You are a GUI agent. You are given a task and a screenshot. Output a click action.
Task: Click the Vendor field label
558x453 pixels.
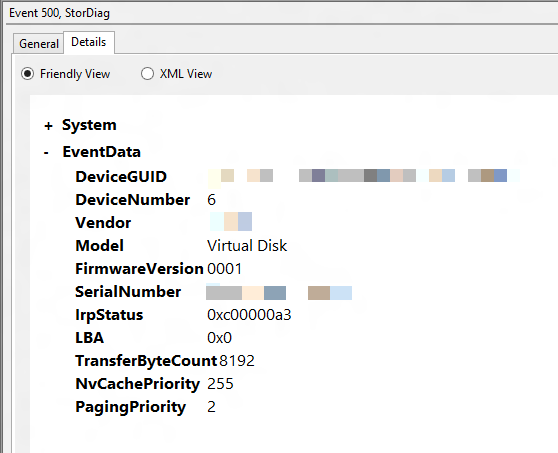[103, 223]
